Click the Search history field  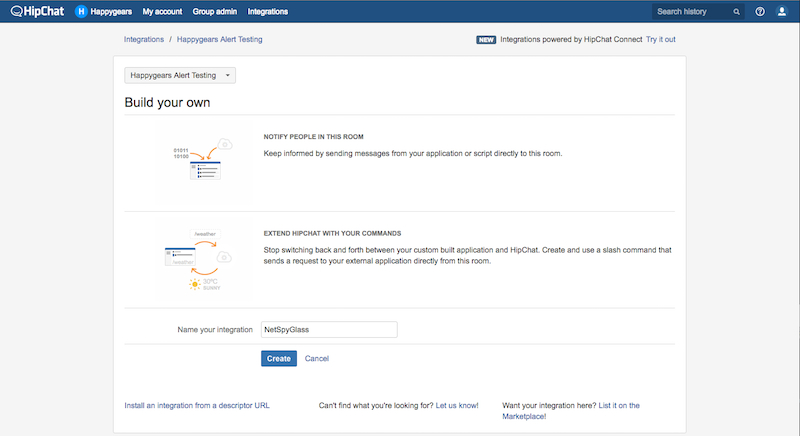697,12
